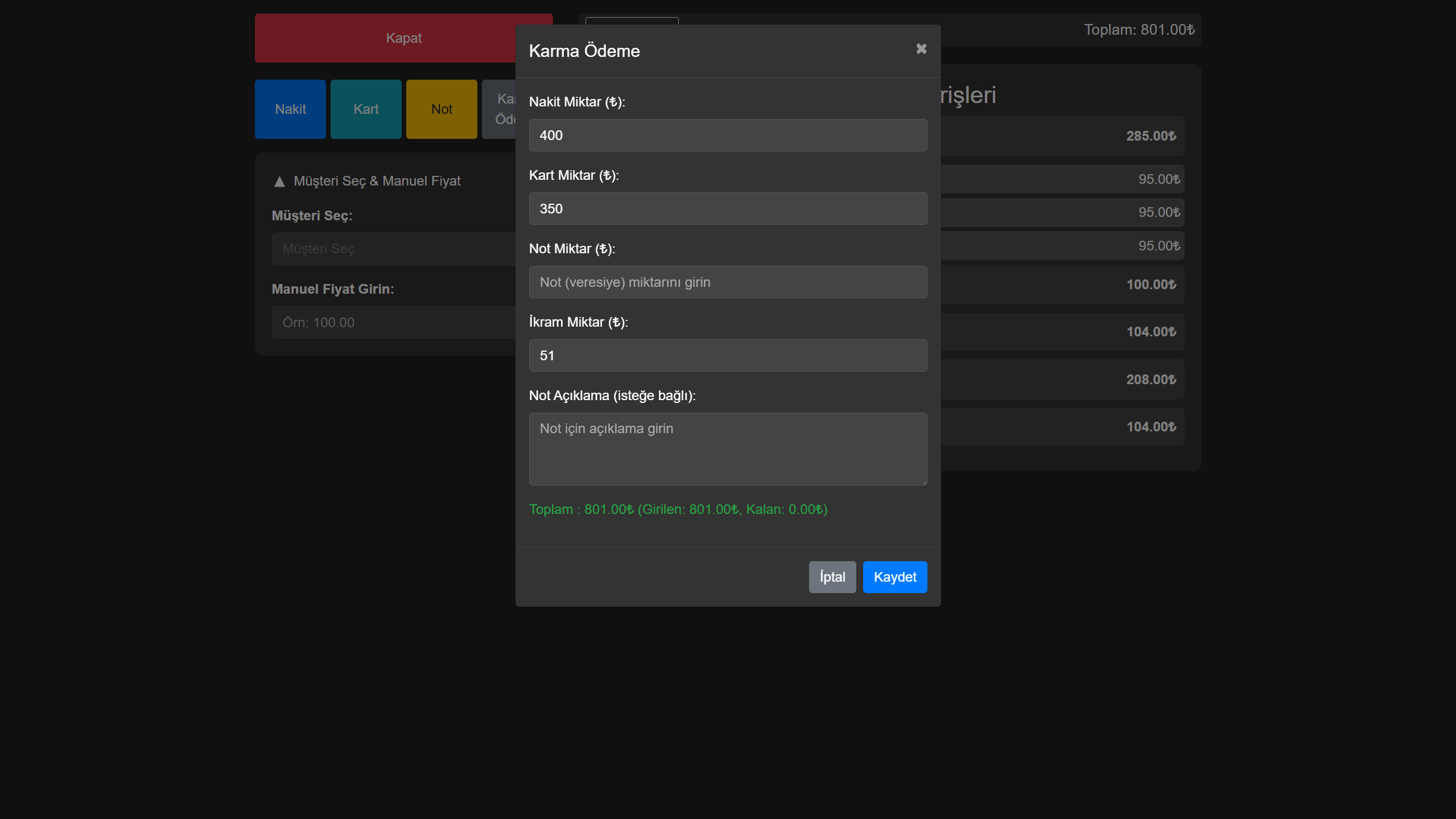Image resolution: width=1456 pixels, height=819 pixels.
Task: Click the Not Miktar veresiye input
Action: (727, 282)
